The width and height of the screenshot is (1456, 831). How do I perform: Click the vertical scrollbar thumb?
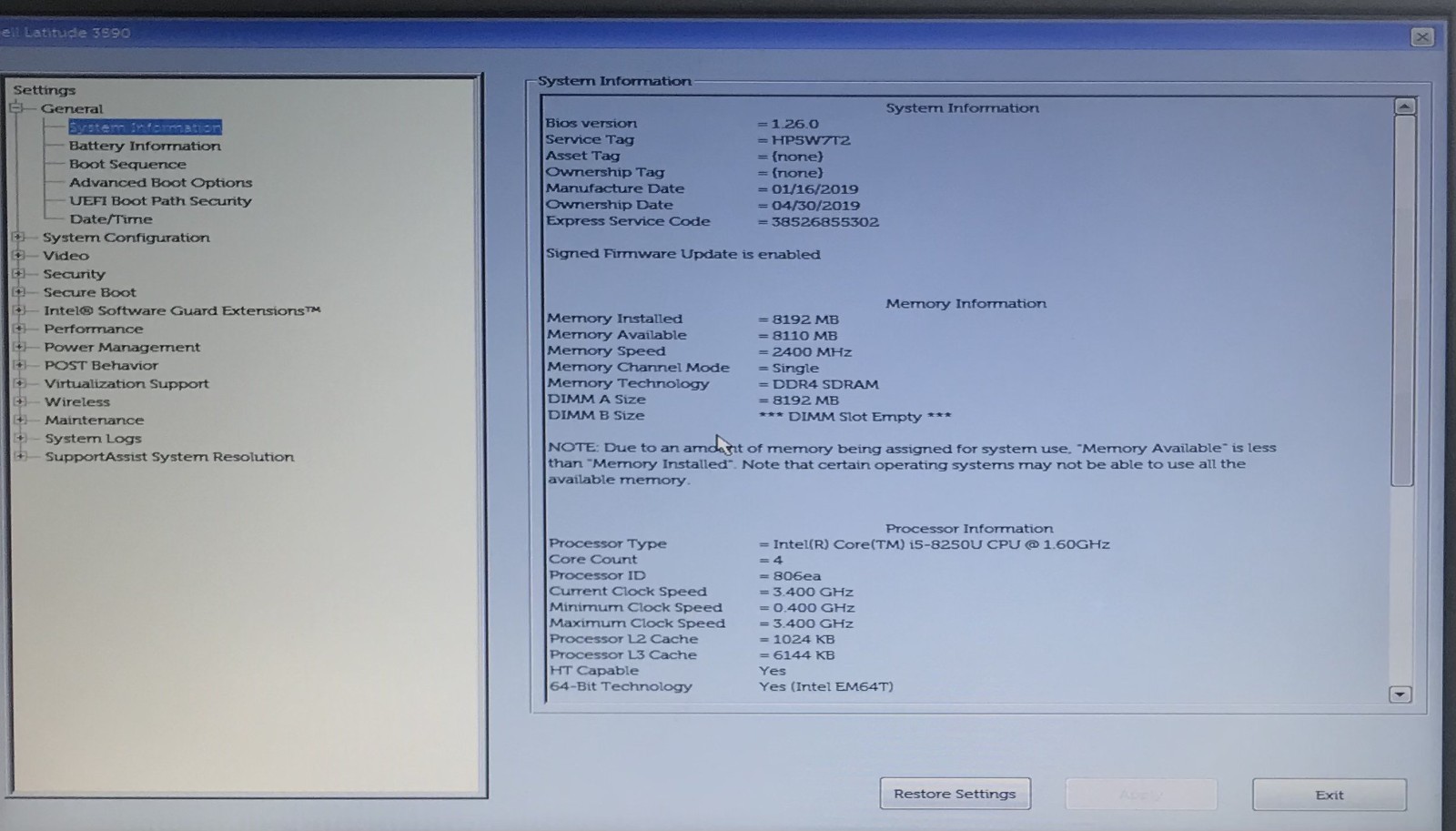1403,300
